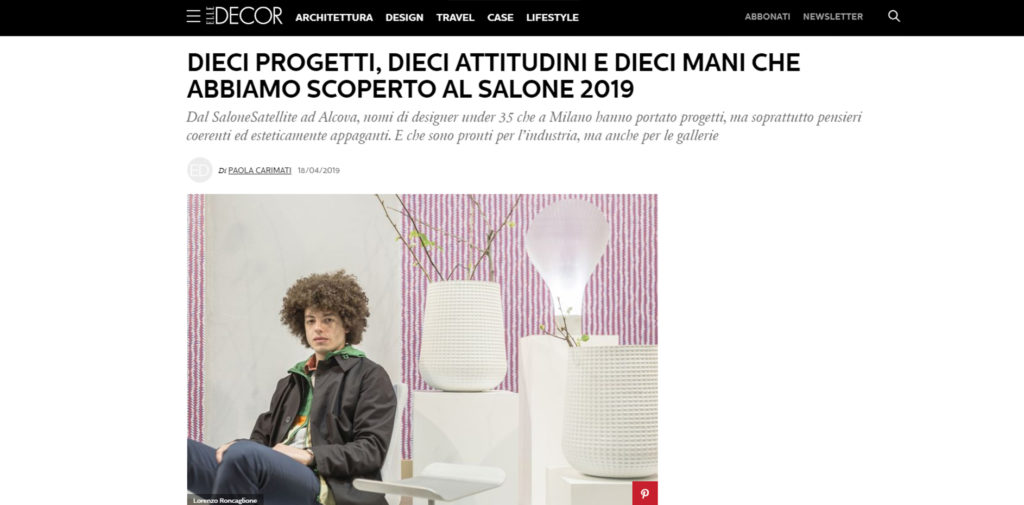Click the 18/04/2019 publication date
This screenshot has width=1024, height=505.
(319, 171)
